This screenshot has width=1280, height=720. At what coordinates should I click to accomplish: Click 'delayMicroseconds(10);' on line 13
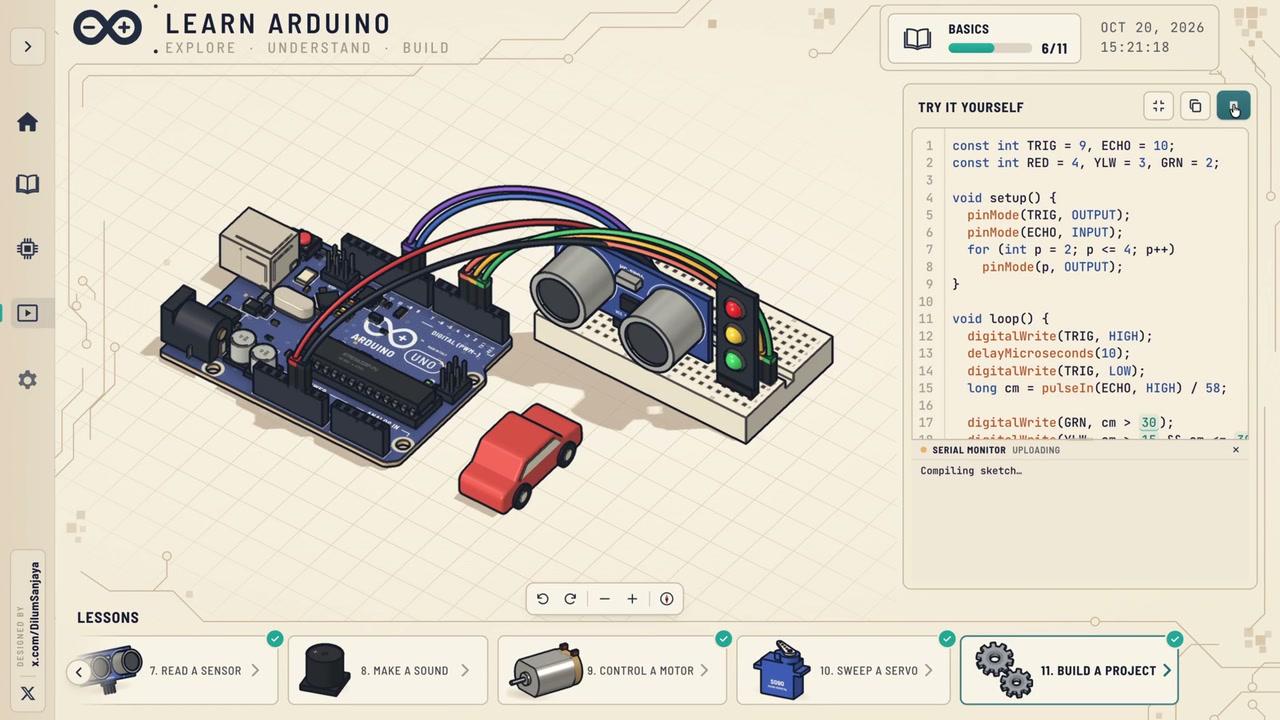(1048, 353)
